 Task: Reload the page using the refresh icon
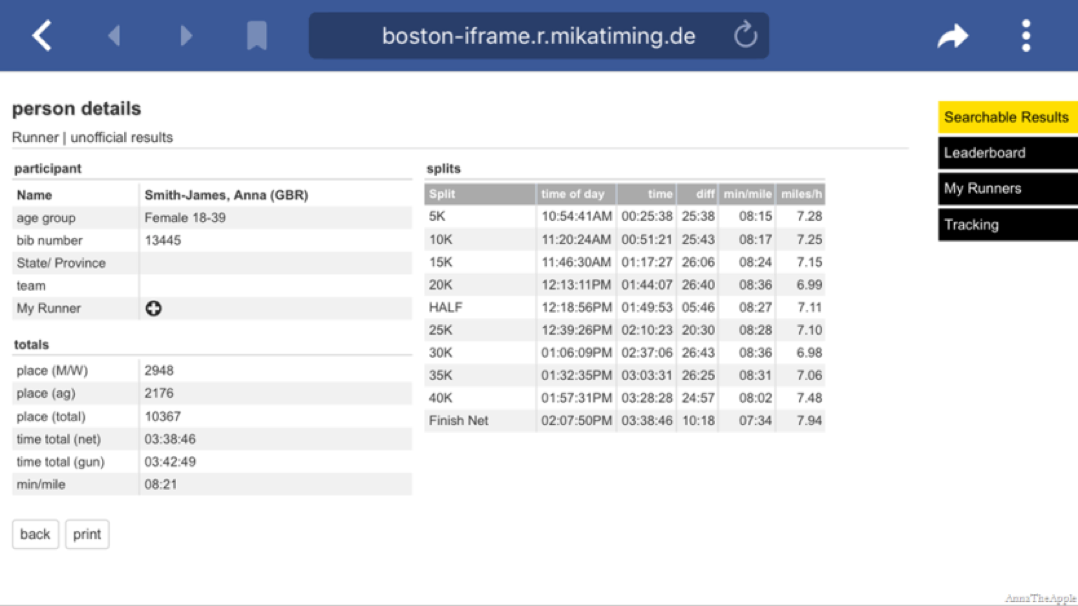745,35
